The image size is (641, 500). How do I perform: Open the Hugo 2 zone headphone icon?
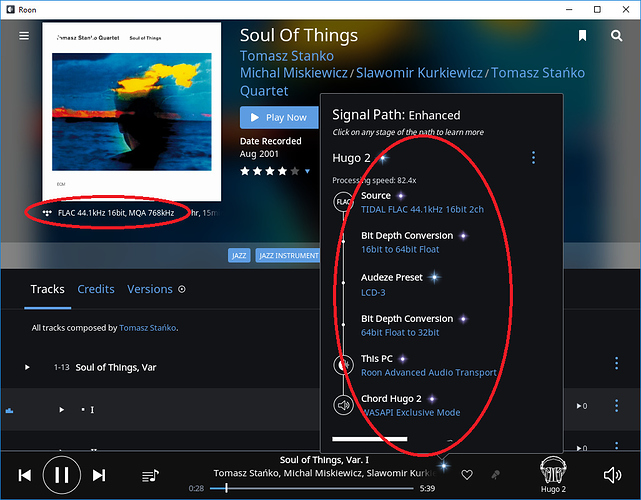tap(553, 470)
